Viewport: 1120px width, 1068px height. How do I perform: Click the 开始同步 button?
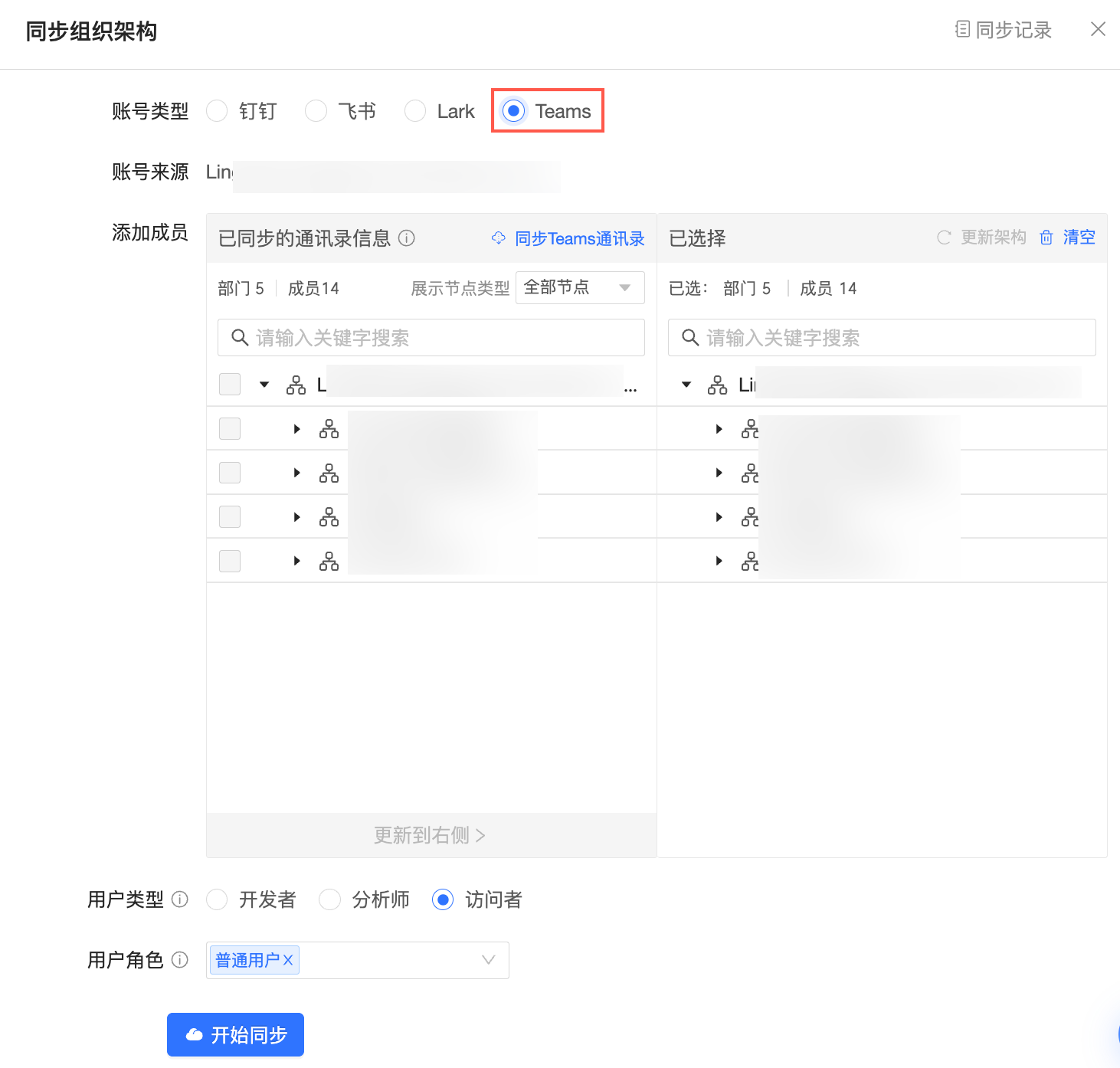tap(235, 1035)
